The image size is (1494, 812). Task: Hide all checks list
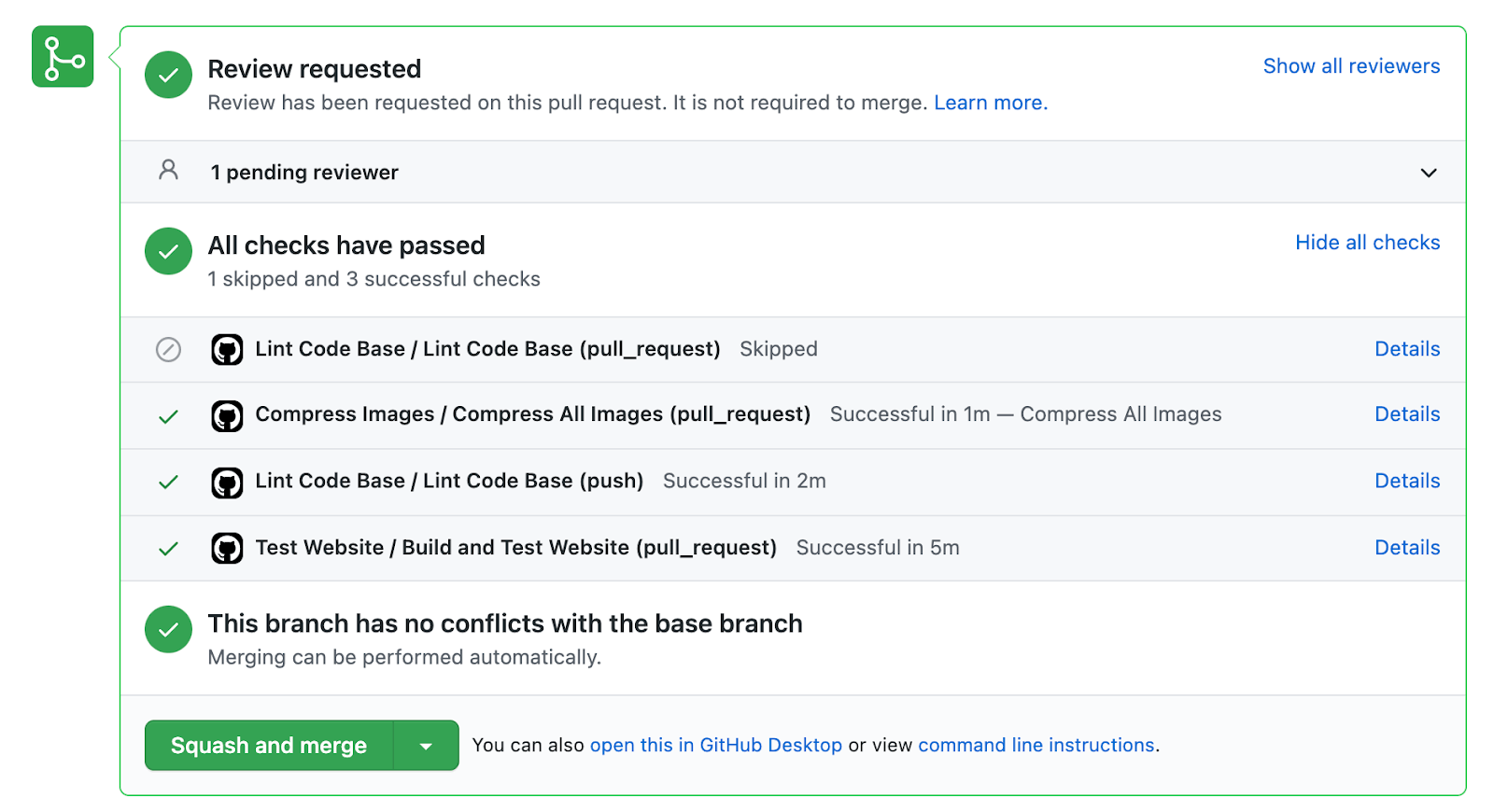(1367, 243)
